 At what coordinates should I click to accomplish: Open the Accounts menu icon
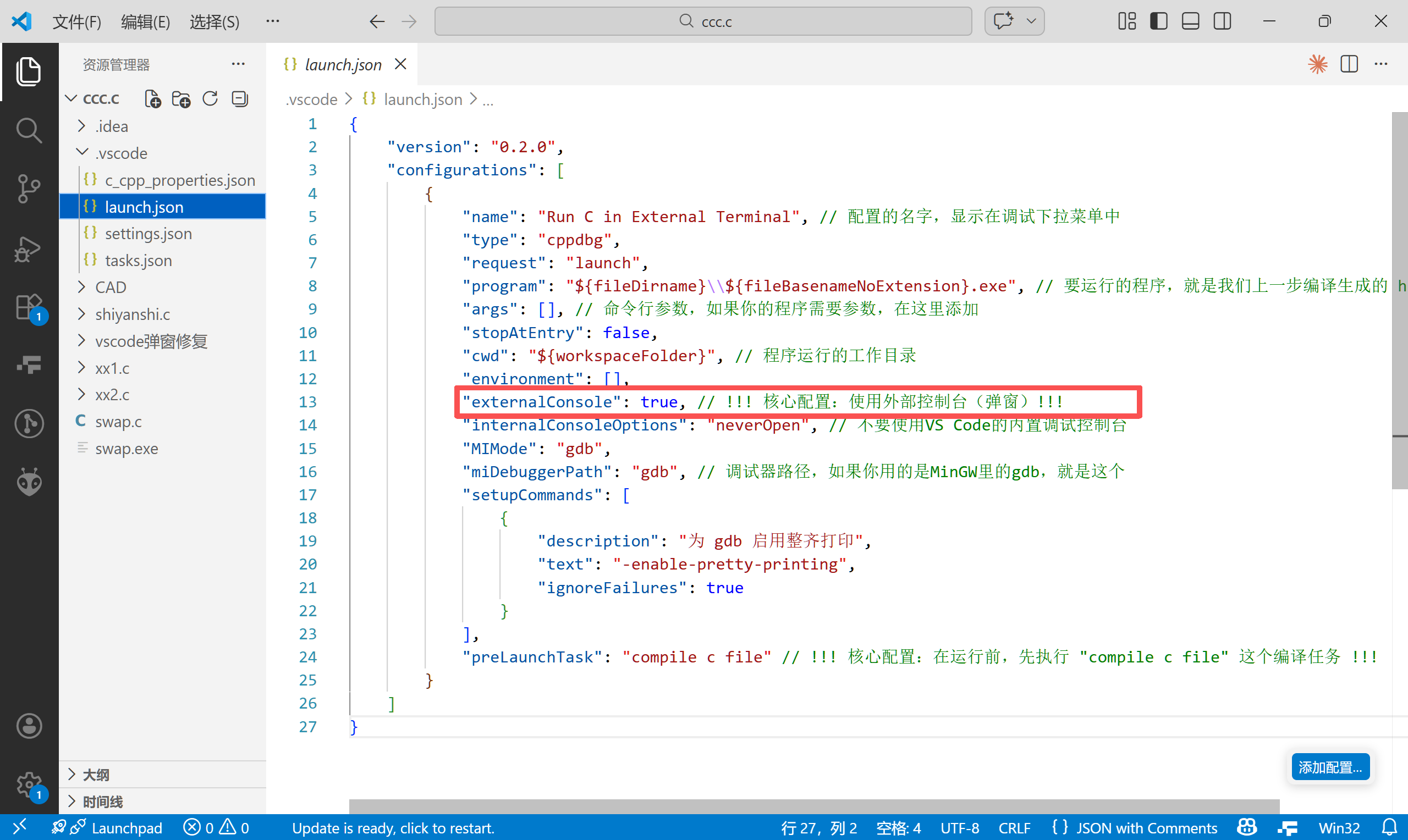28,725
